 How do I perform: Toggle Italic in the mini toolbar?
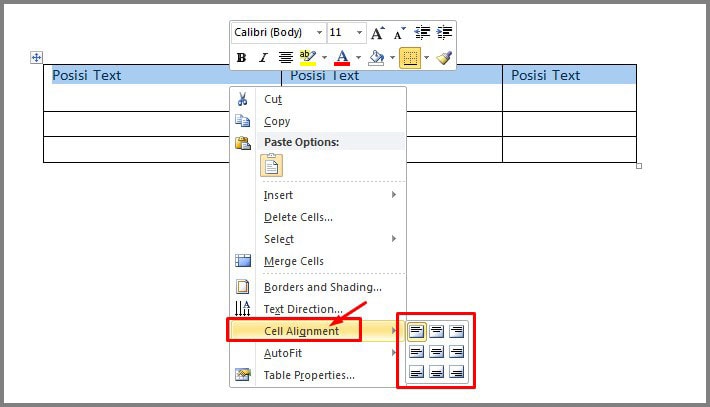(263, 58)
